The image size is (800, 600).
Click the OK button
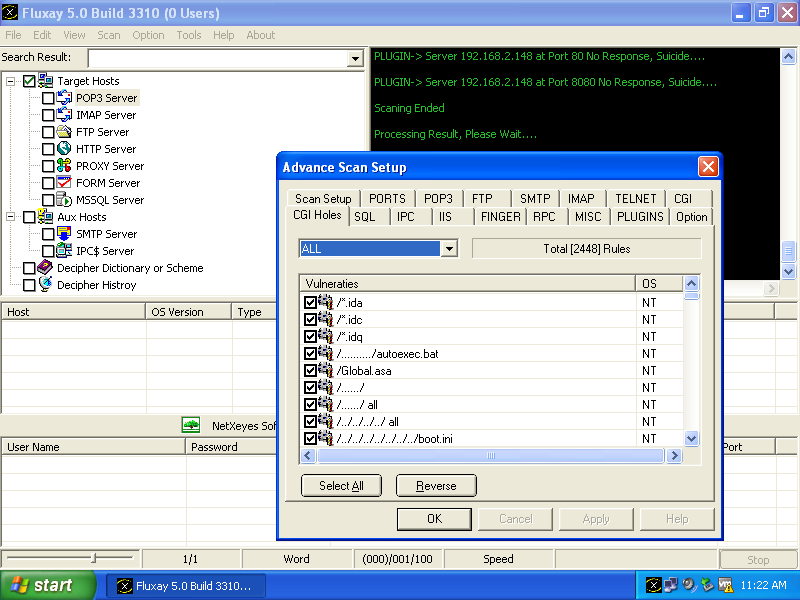[434, 519]
